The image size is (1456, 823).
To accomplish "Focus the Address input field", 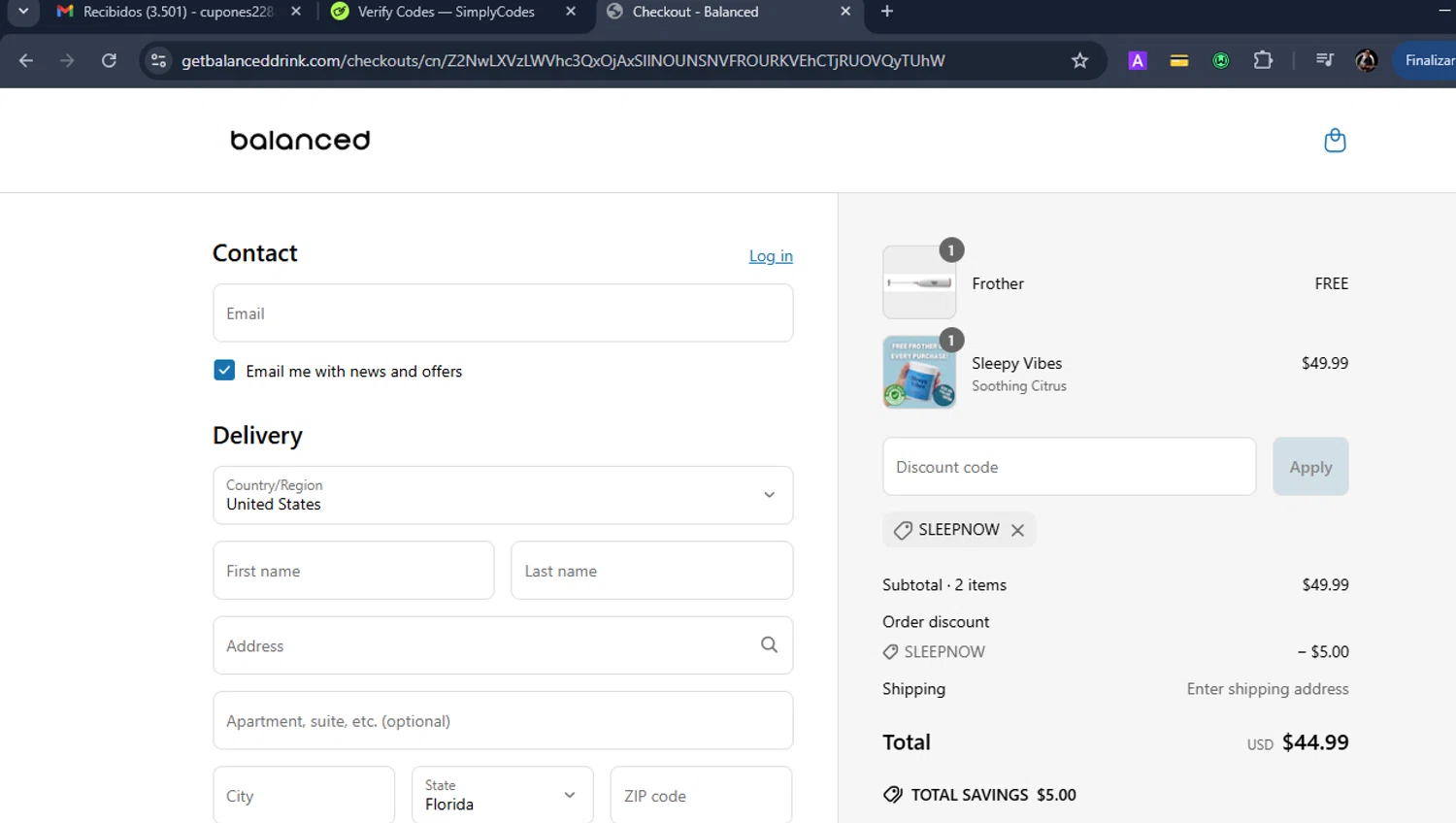I will click(503, 645).
